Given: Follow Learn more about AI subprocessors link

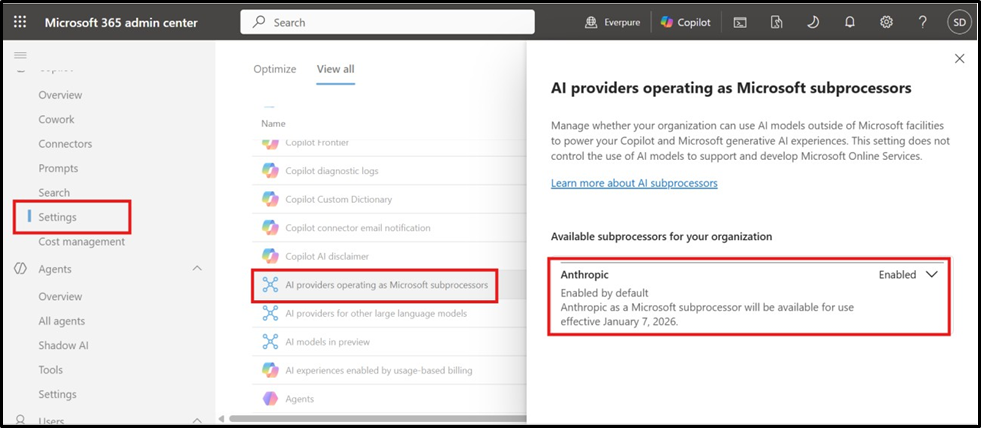Looking at the screenshot, I should point(634,183).
